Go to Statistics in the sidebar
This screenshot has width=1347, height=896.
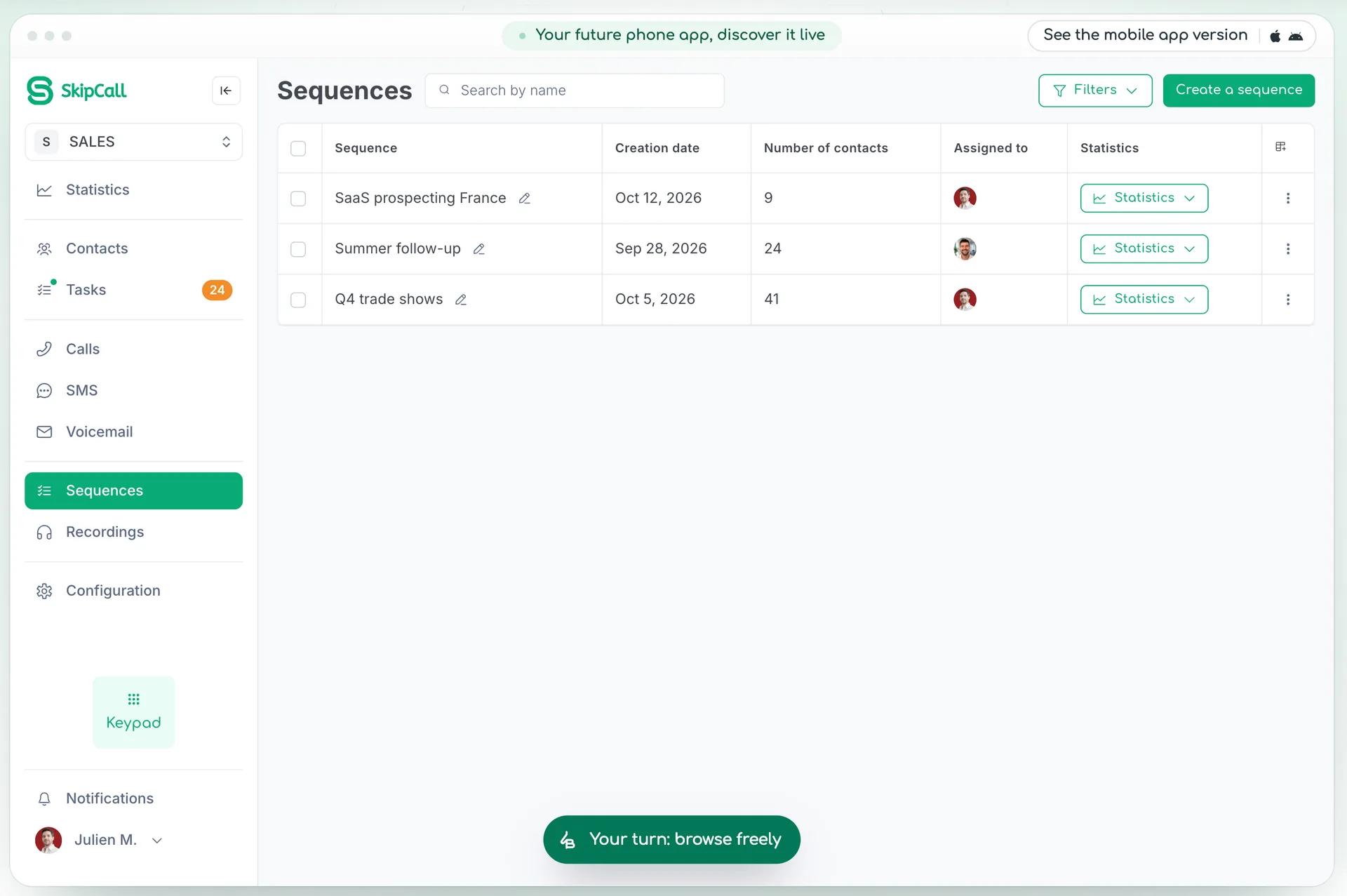click(x=133, y=190)
